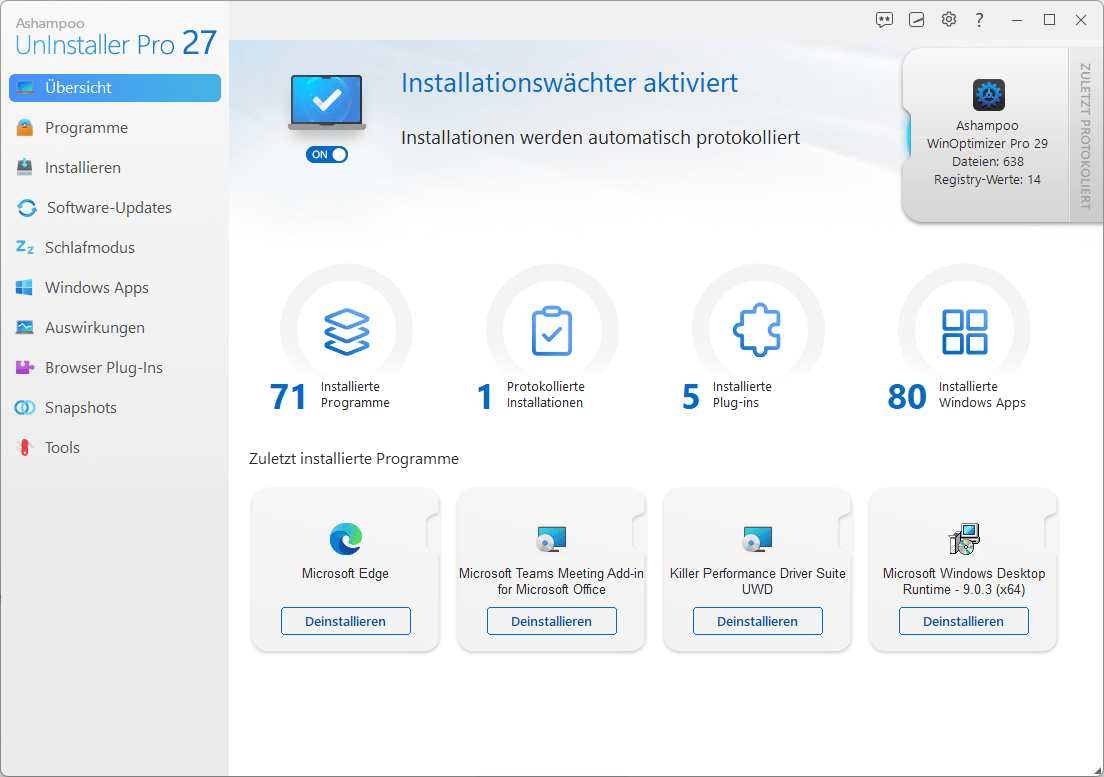Click the Auswirkungen chart icon
This screenshot has height=777, width=1104.
(25, 327)
